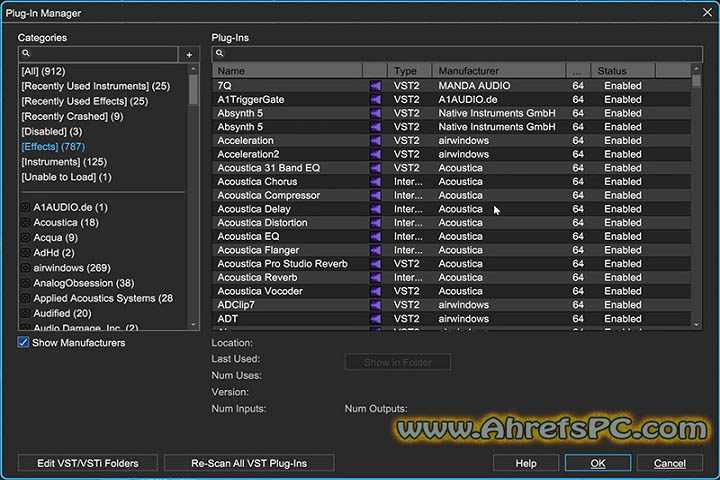Click the icon beside Acoustica Delay
Screen dimensions: 720x480
[376, 209]
